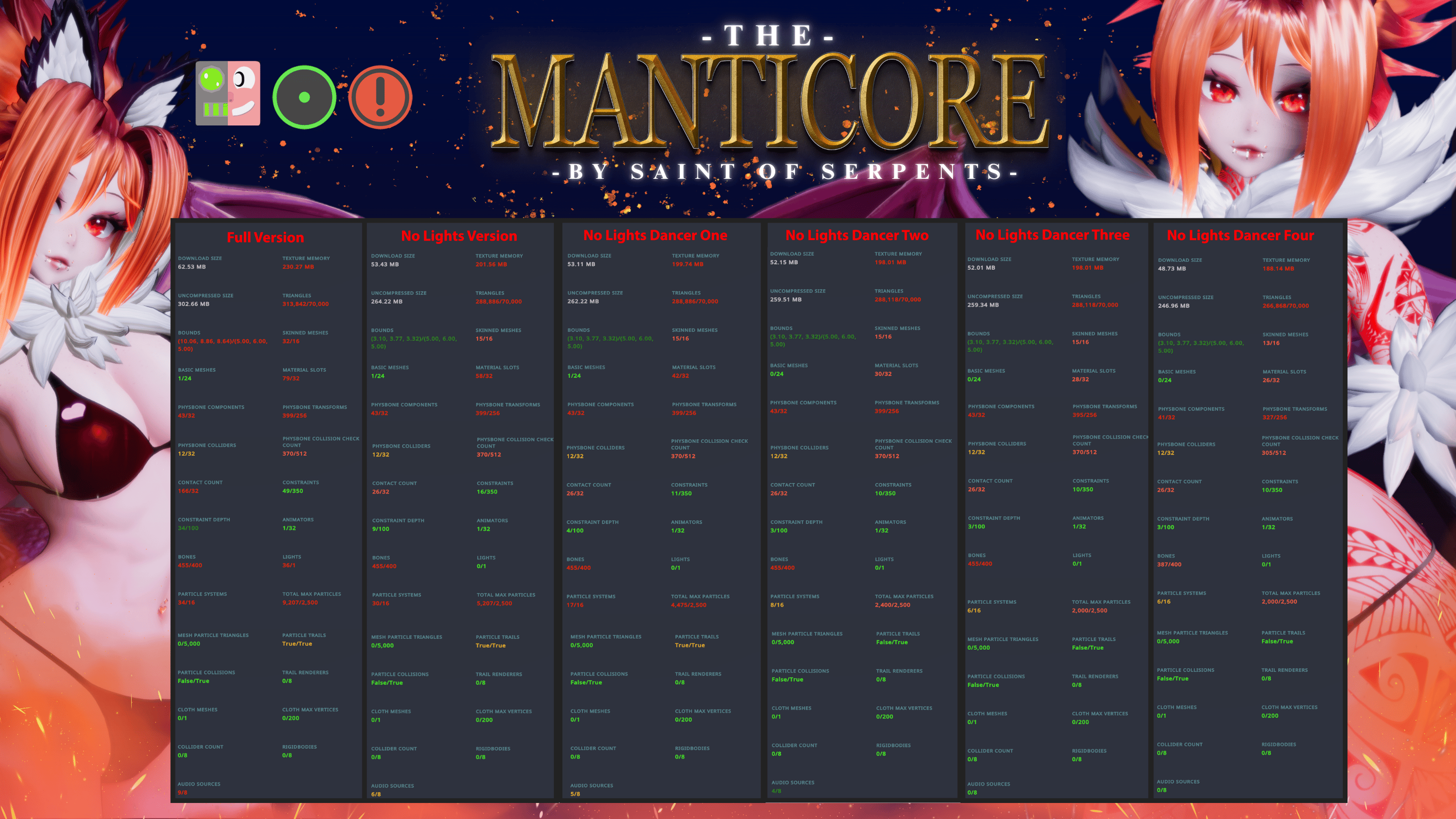The width and height of the screenshot is (1456, 819).
Task: Click the constraint depth value 34/100
Action: (188, 528)
